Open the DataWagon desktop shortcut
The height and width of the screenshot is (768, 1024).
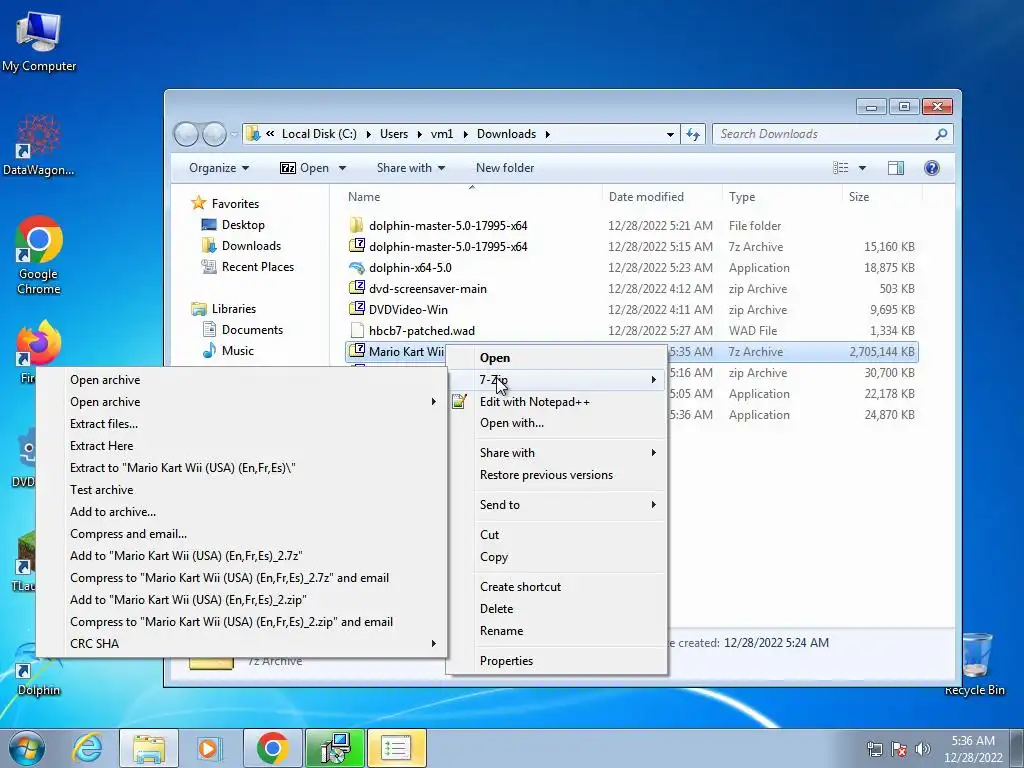(x=39, y=145)
